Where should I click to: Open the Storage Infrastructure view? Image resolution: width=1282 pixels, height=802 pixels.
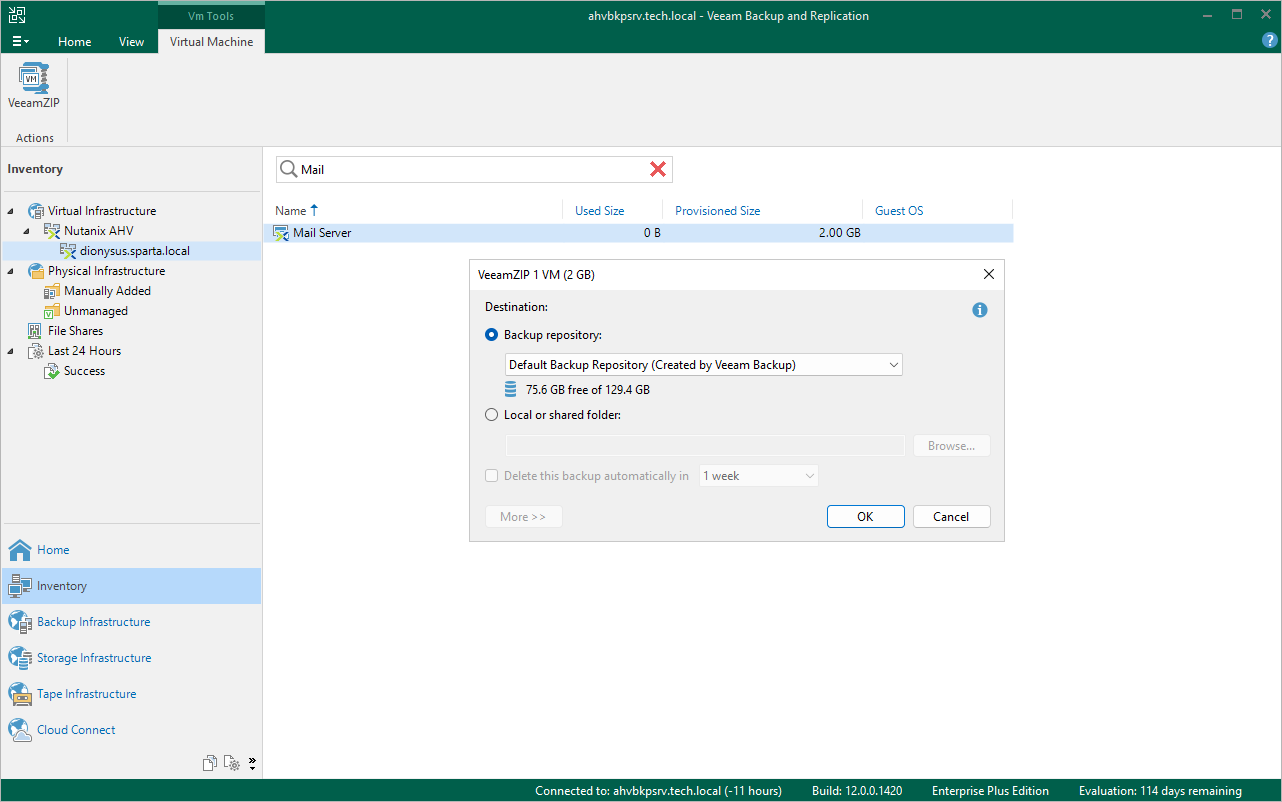click(94, 658)
